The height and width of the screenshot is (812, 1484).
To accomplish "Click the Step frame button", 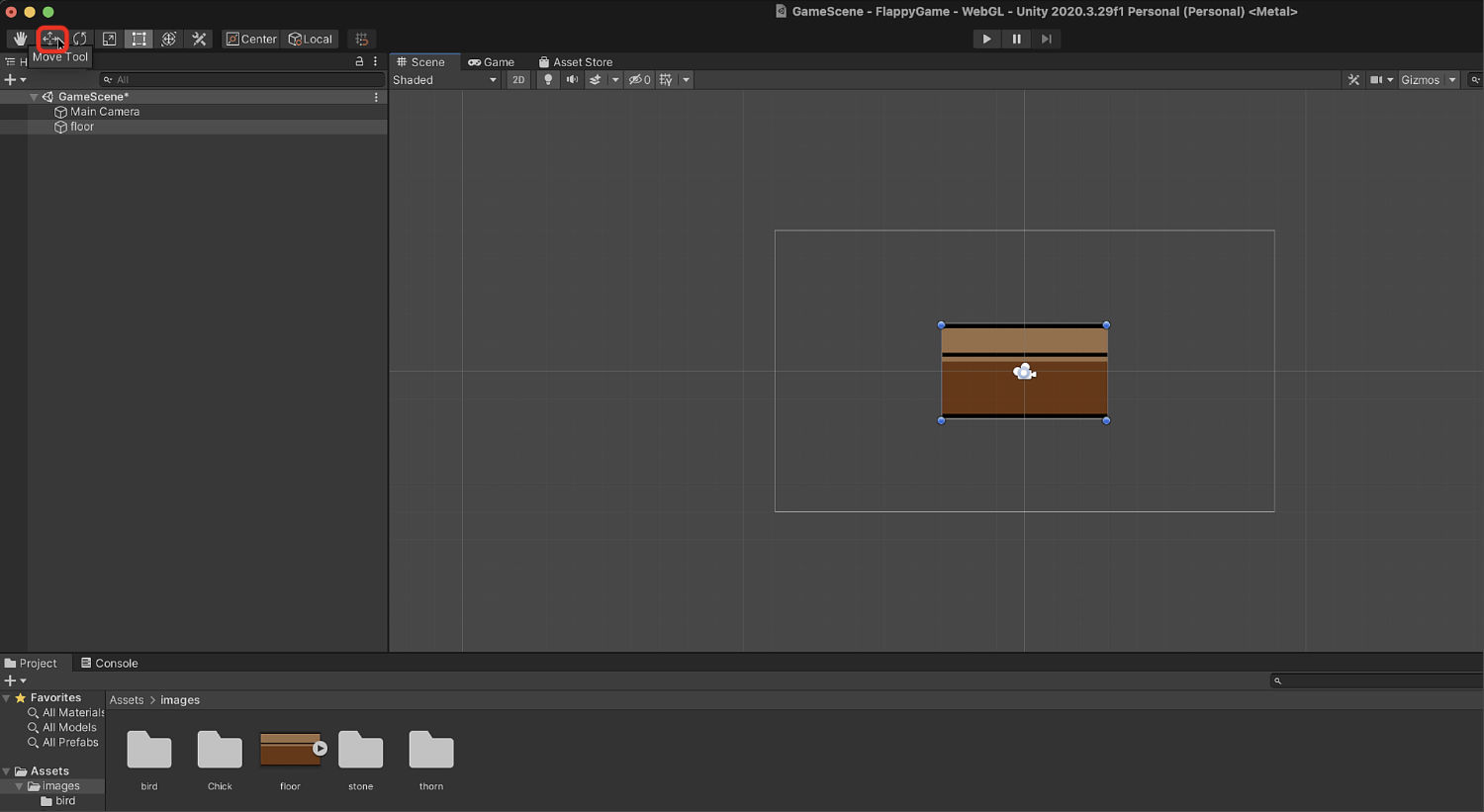I will click(x=1046, y=39).
